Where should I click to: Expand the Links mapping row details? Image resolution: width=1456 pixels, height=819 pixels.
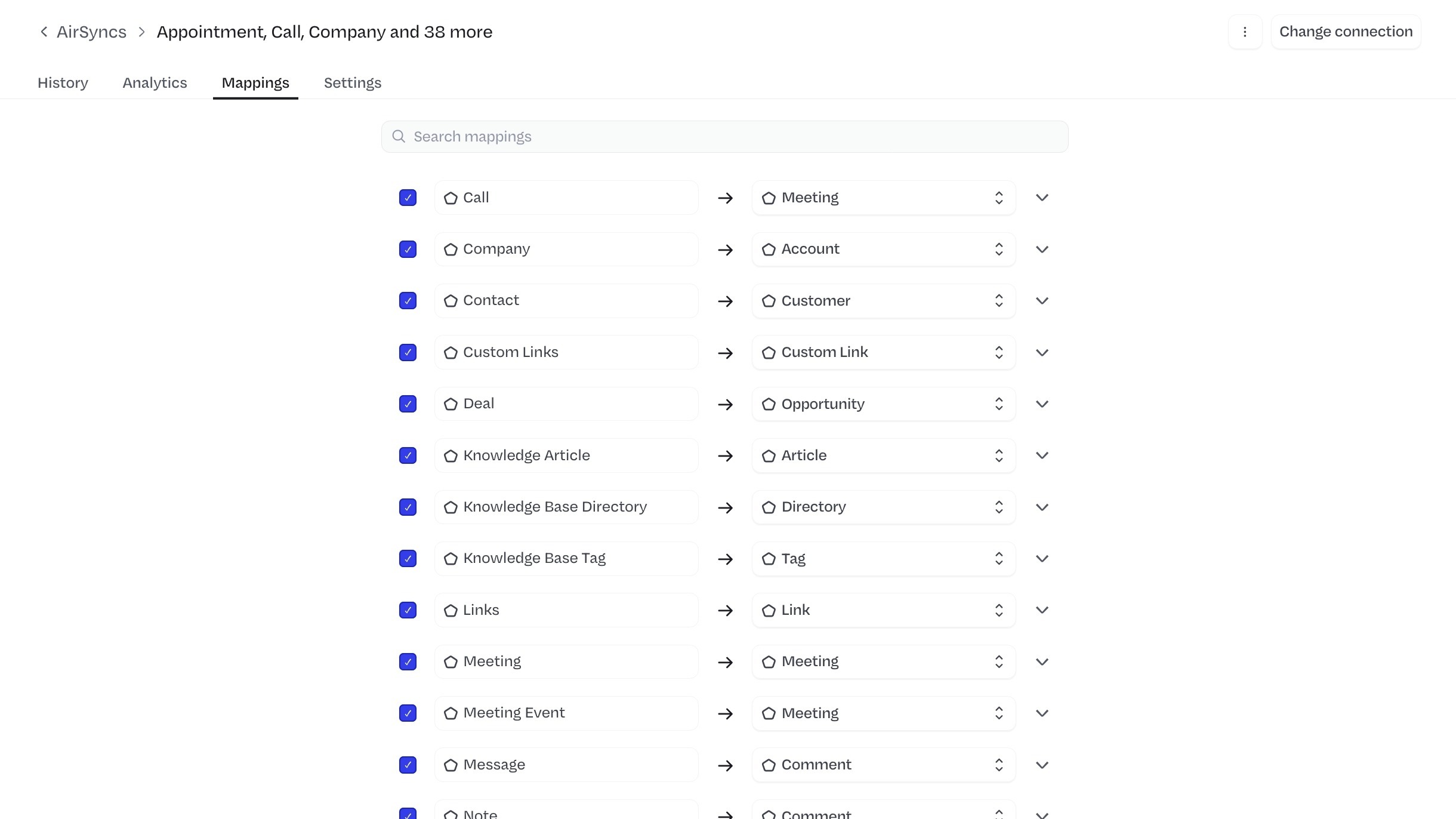coord(1042,610)
